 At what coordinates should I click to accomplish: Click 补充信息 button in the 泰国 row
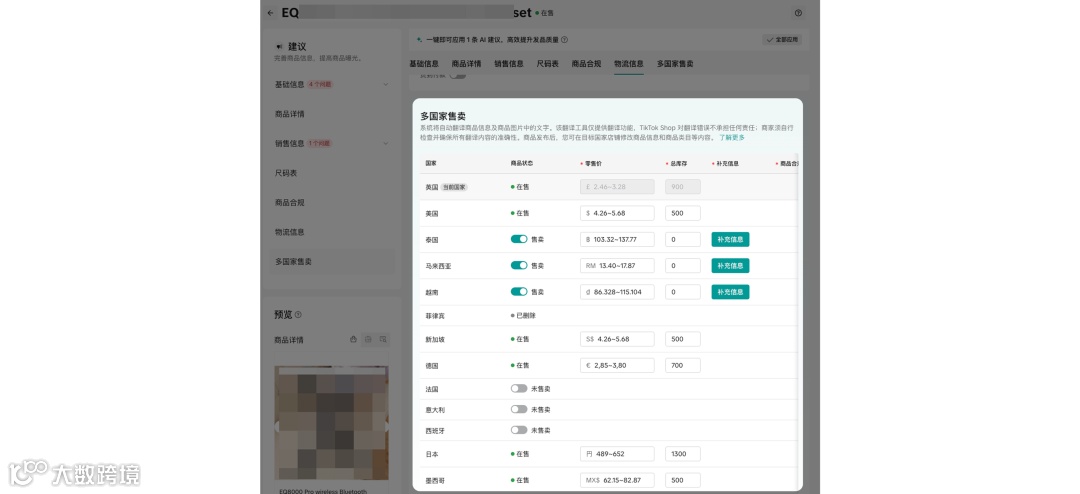coord(730,239)
